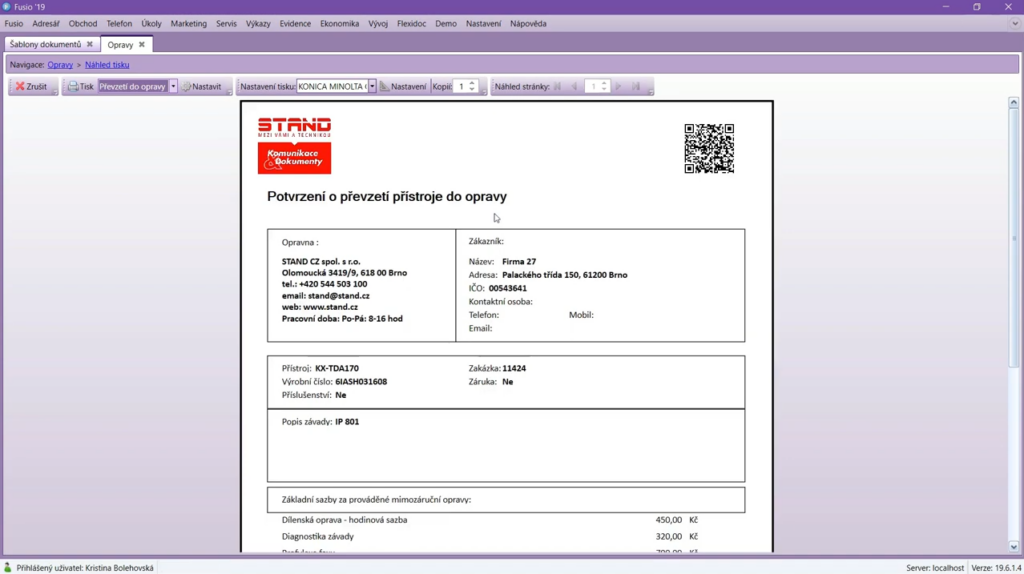1024x574 pixels.
Task: Click the Zrušit cancel button
Action: pos(31,87)
